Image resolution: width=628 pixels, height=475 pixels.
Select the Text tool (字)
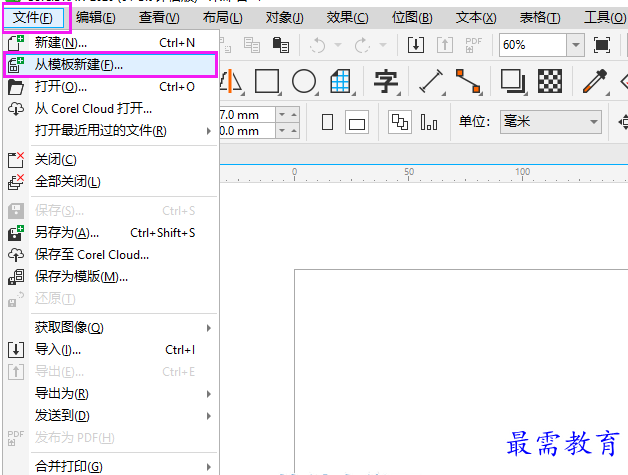coord(386,82)
